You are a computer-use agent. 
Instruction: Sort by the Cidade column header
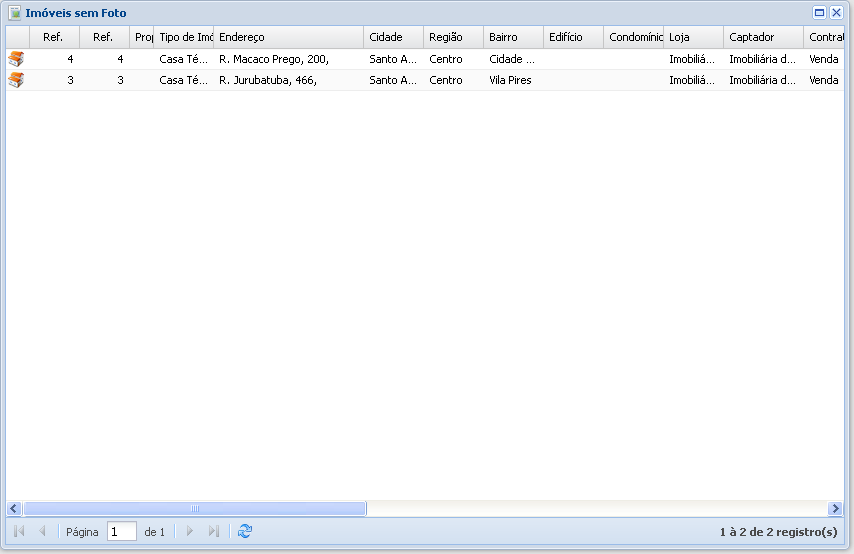coord(392,37)
